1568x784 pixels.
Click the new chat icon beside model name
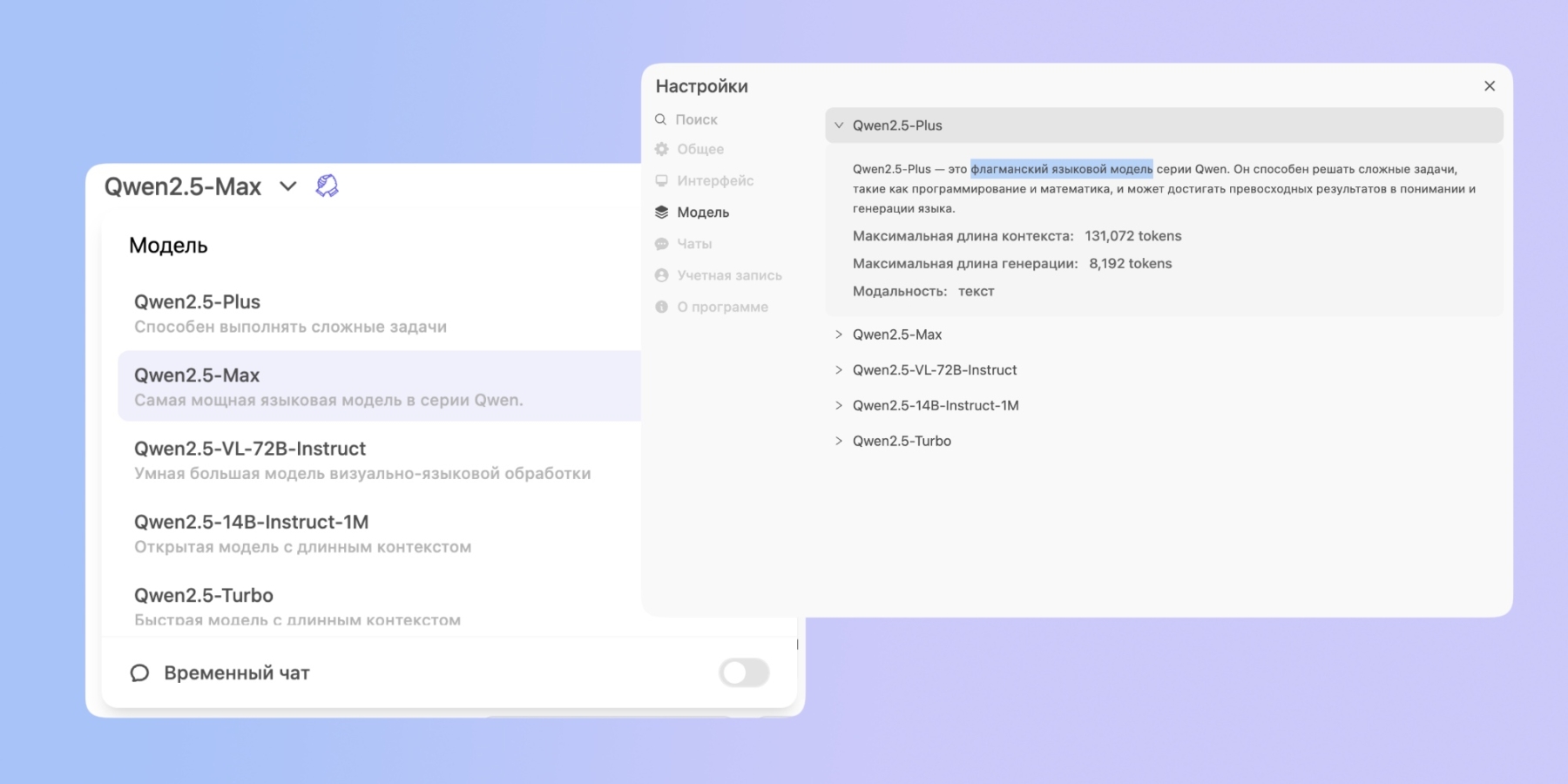[327, 186]
